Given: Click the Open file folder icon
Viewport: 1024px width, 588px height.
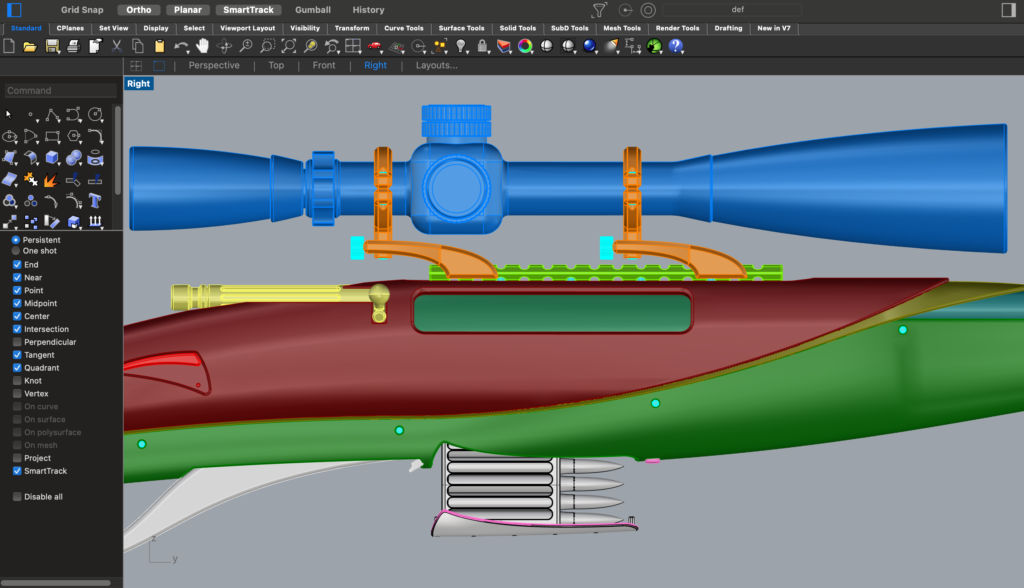Looking at the screenshot, I should (x=30, y=46).
